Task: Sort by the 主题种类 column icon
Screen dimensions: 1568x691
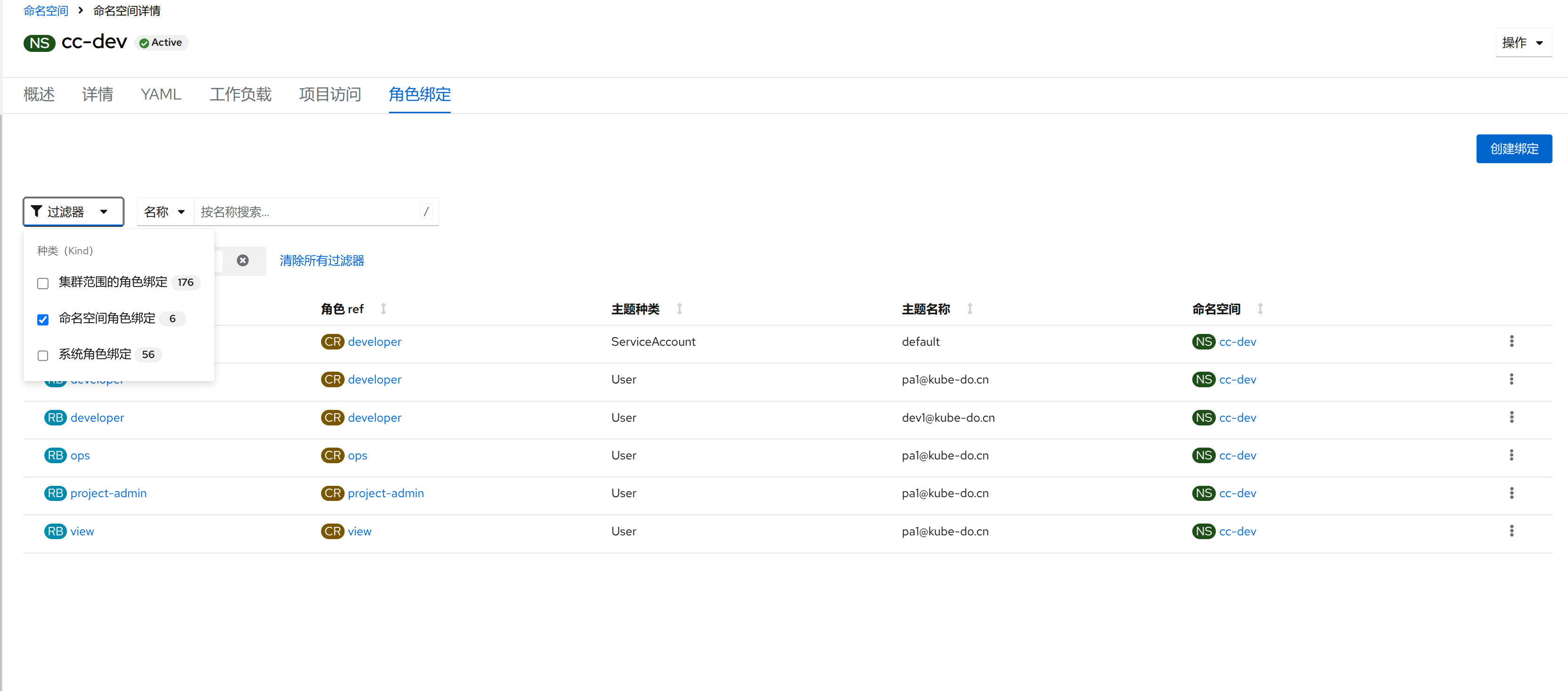Action: [679, 309]
